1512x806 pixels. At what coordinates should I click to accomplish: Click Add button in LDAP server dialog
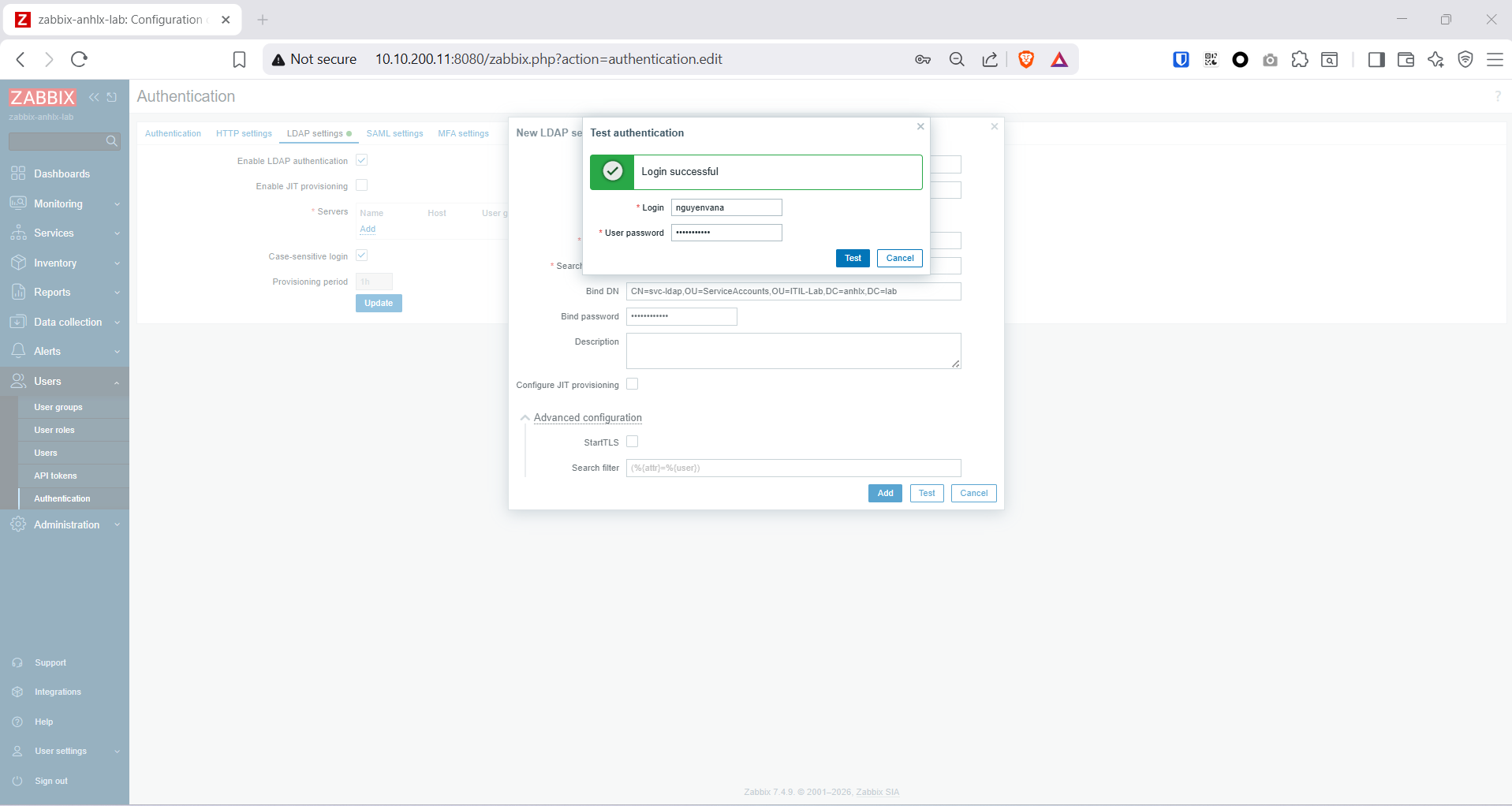885,493
